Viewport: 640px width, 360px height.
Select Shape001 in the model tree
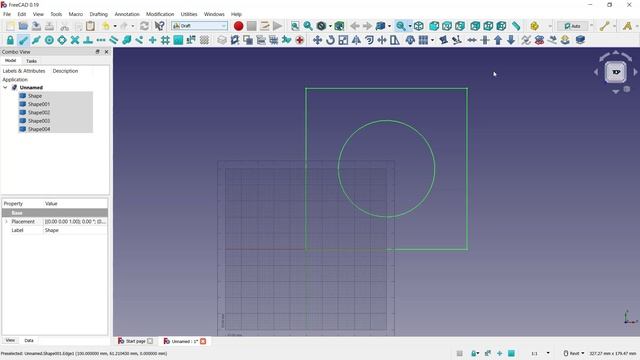click(x=39, y=104)
